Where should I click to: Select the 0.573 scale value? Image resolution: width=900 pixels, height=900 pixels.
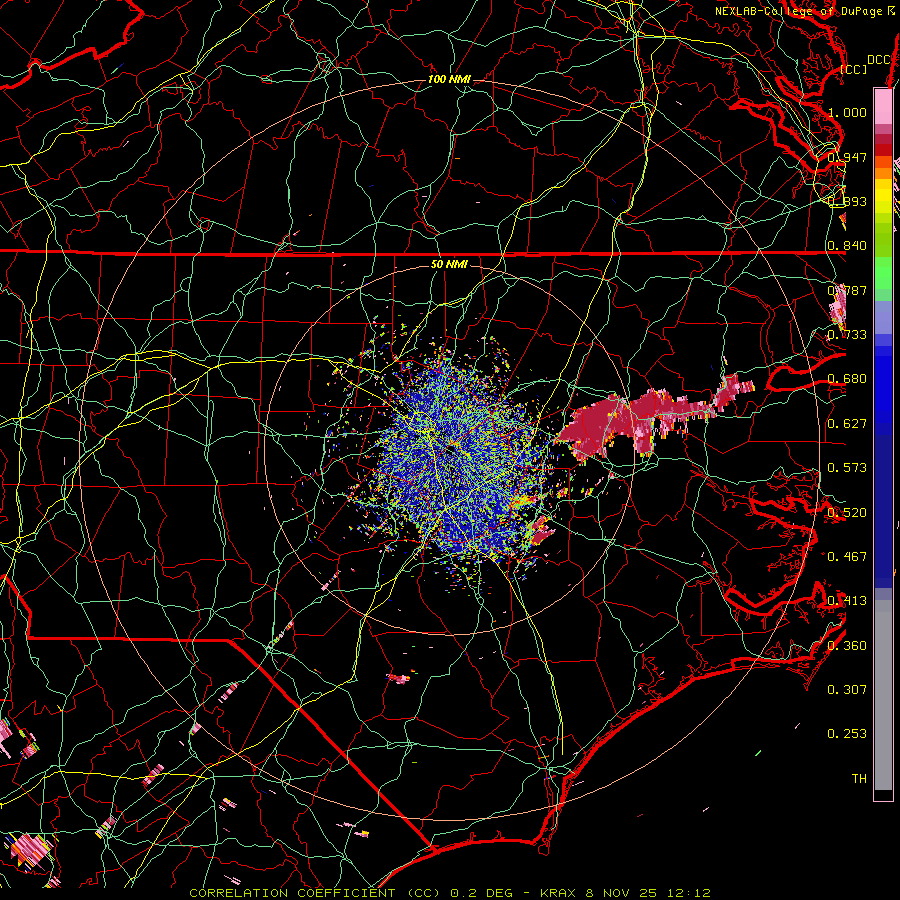[847, 468]
